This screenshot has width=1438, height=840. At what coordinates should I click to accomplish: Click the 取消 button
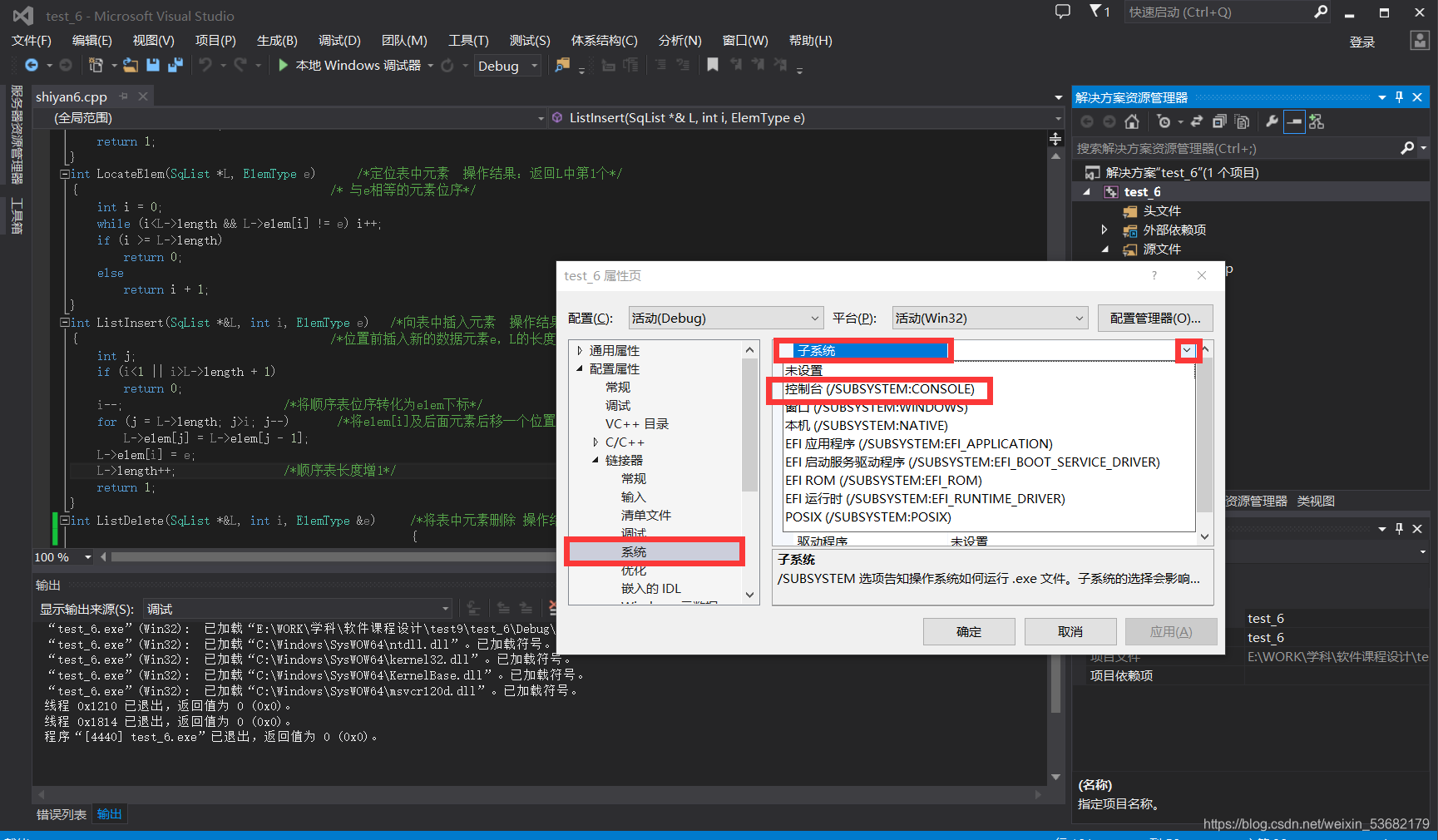click(1070, 632)
